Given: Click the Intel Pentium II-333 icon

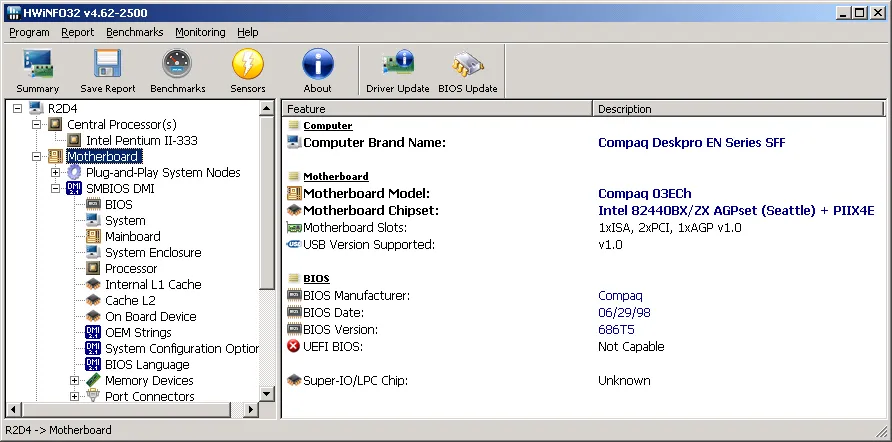Looking at the screenshot, I should [x=74, y=140].
